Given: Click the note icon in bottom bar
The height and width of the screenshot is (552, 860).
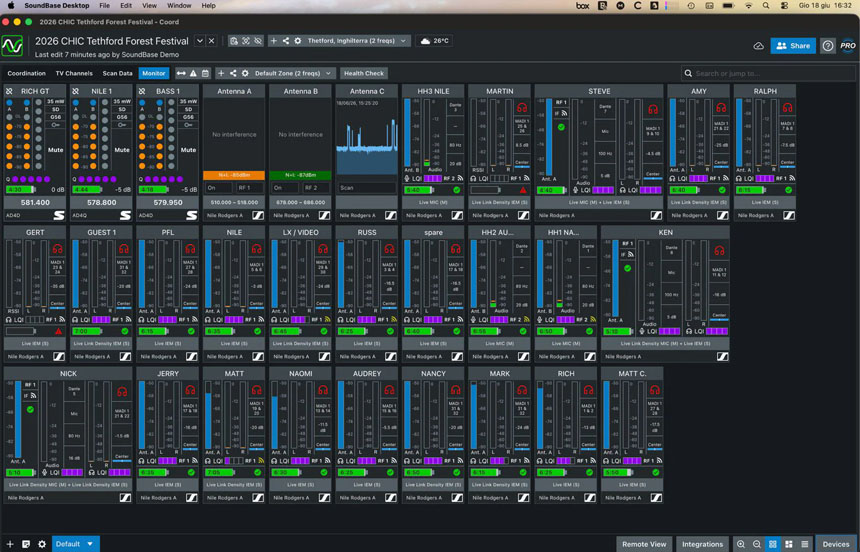Looking at the screenshot, I should pos(26,544).
